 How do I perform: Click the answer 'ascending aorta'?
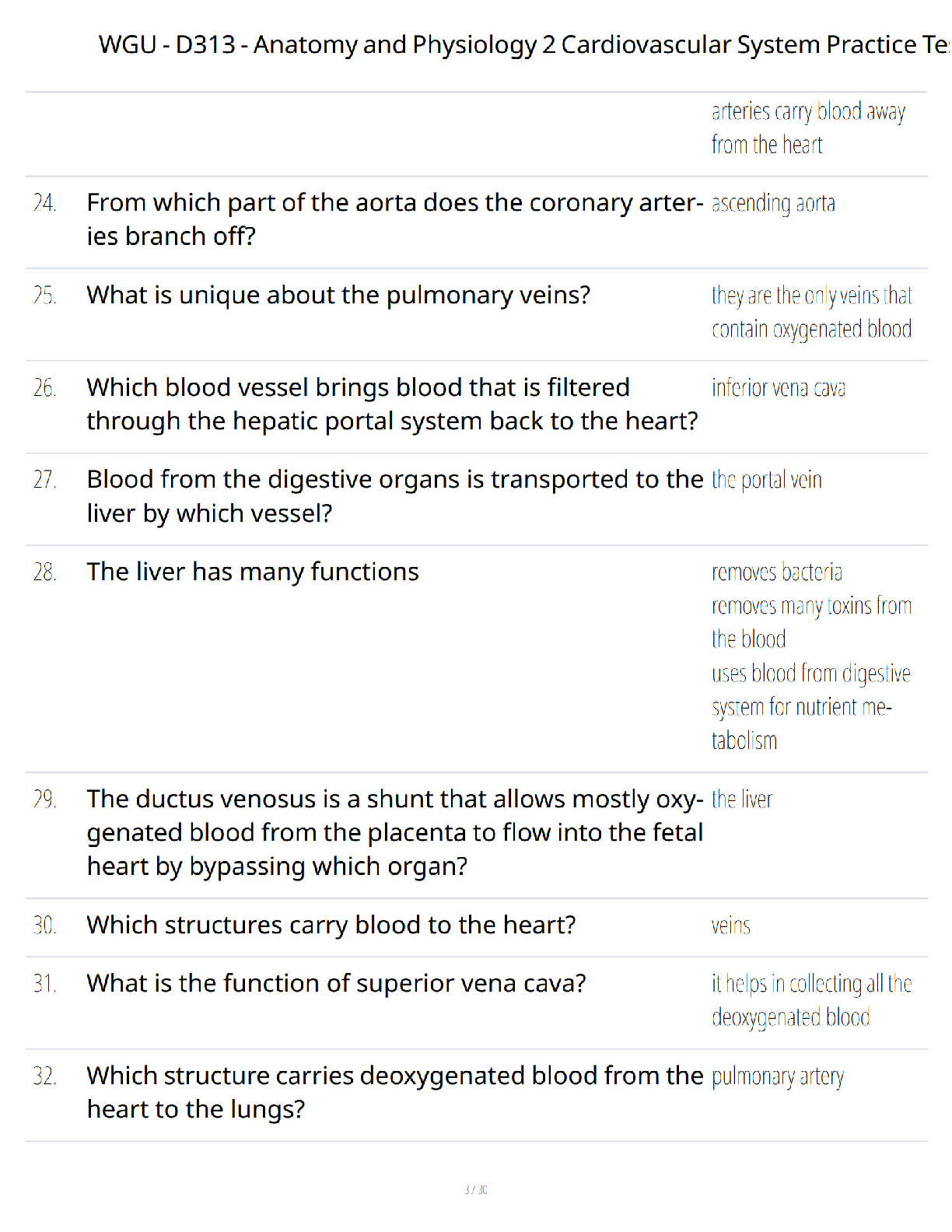coord(773,204)
